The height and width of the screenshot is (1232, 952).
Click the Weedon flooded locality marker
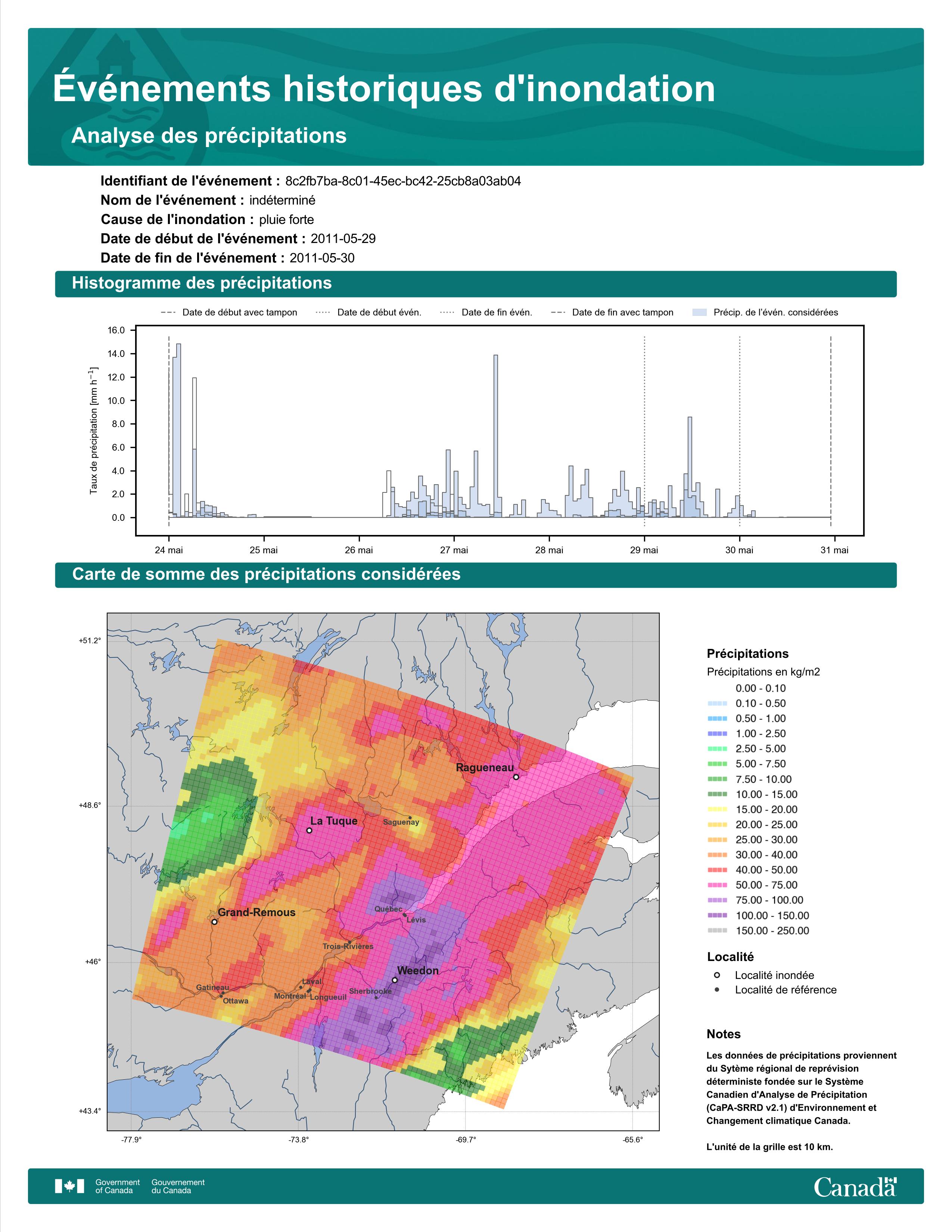pyautogui.click(x=395, y=980)
